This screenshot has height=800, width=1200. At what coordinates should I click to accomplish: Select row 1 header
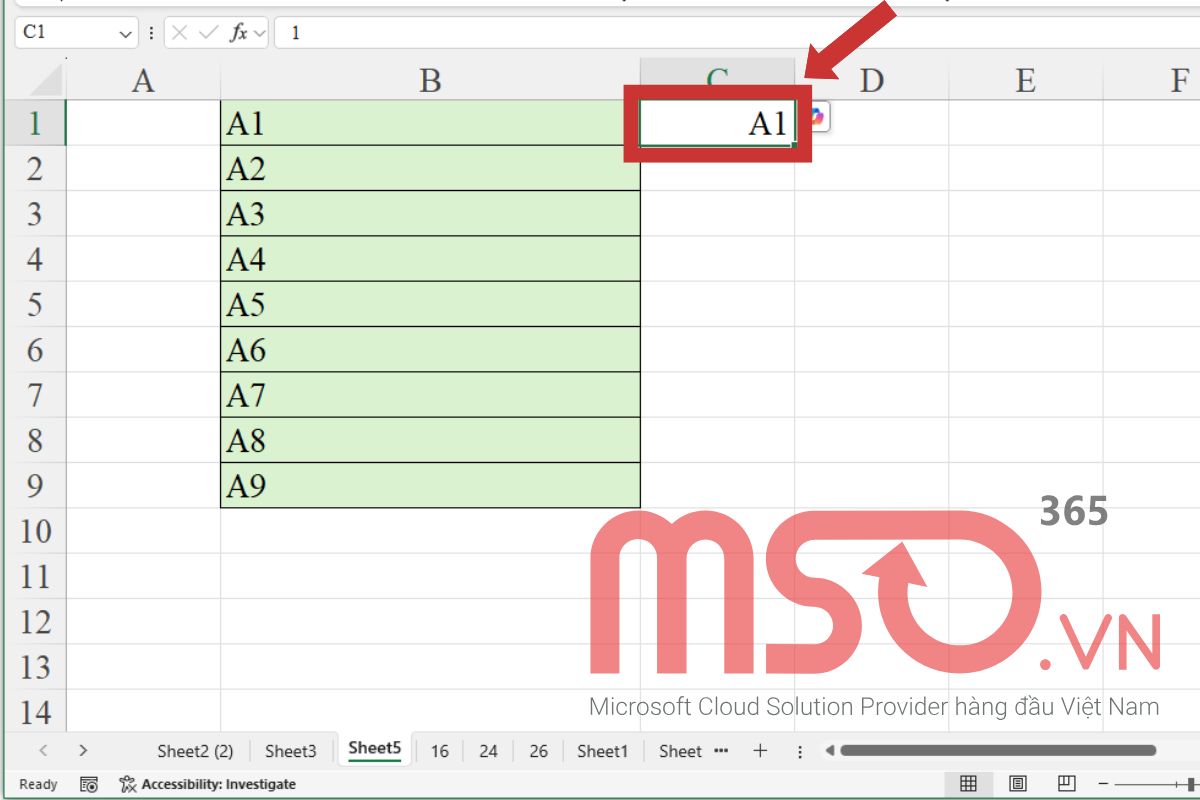point(35,123)
